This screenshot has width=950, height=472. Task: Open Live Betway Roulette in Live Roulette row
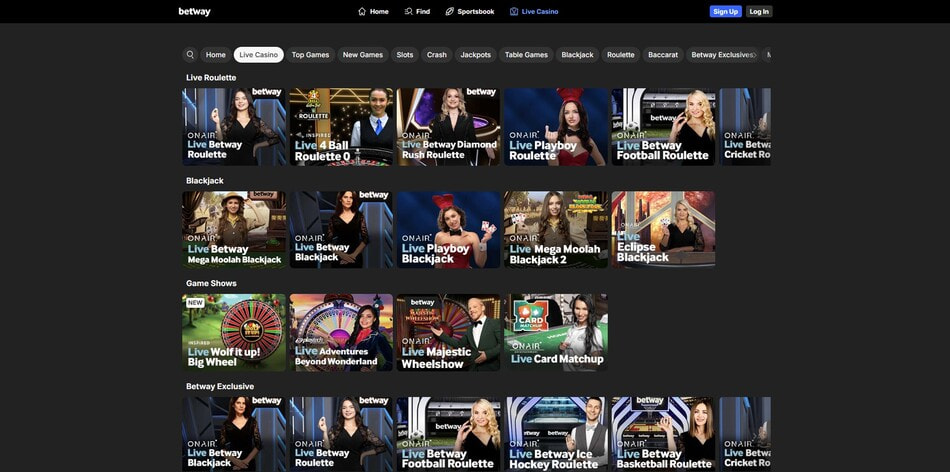click(x=234, y=127)
